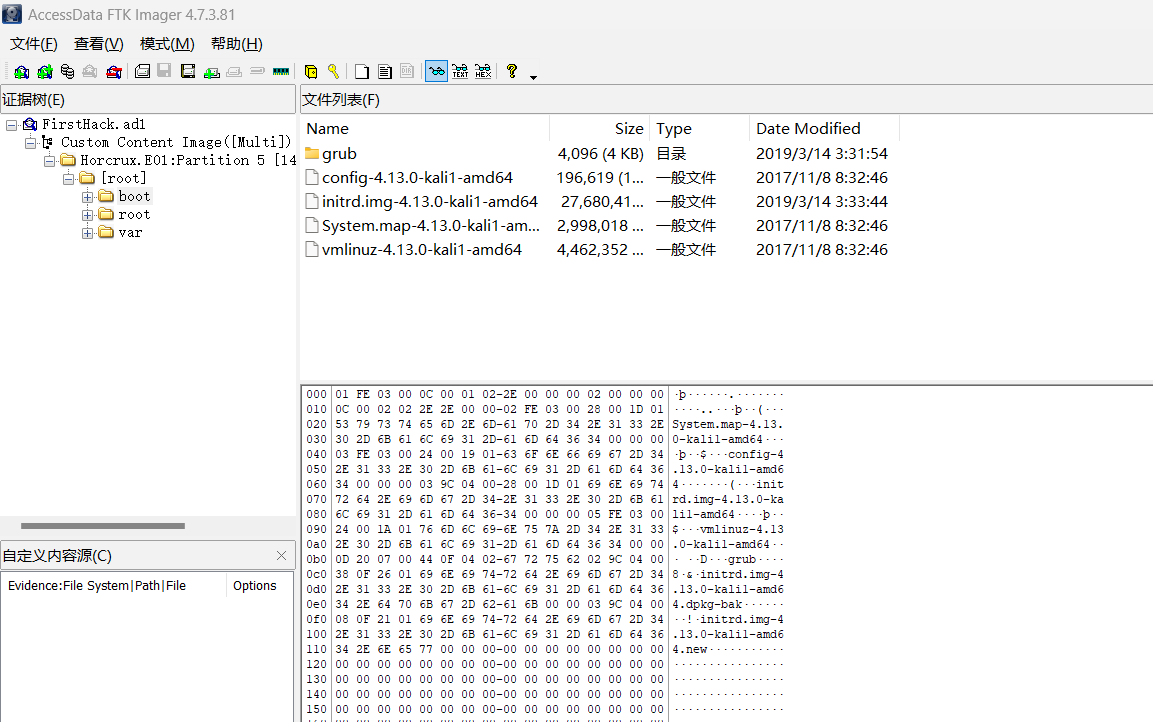The height and width of the screenshot is (722, 1153).
Task: Select vmlinuz-4.13.0-kali1-amd64 file
Action: point(421,250)
